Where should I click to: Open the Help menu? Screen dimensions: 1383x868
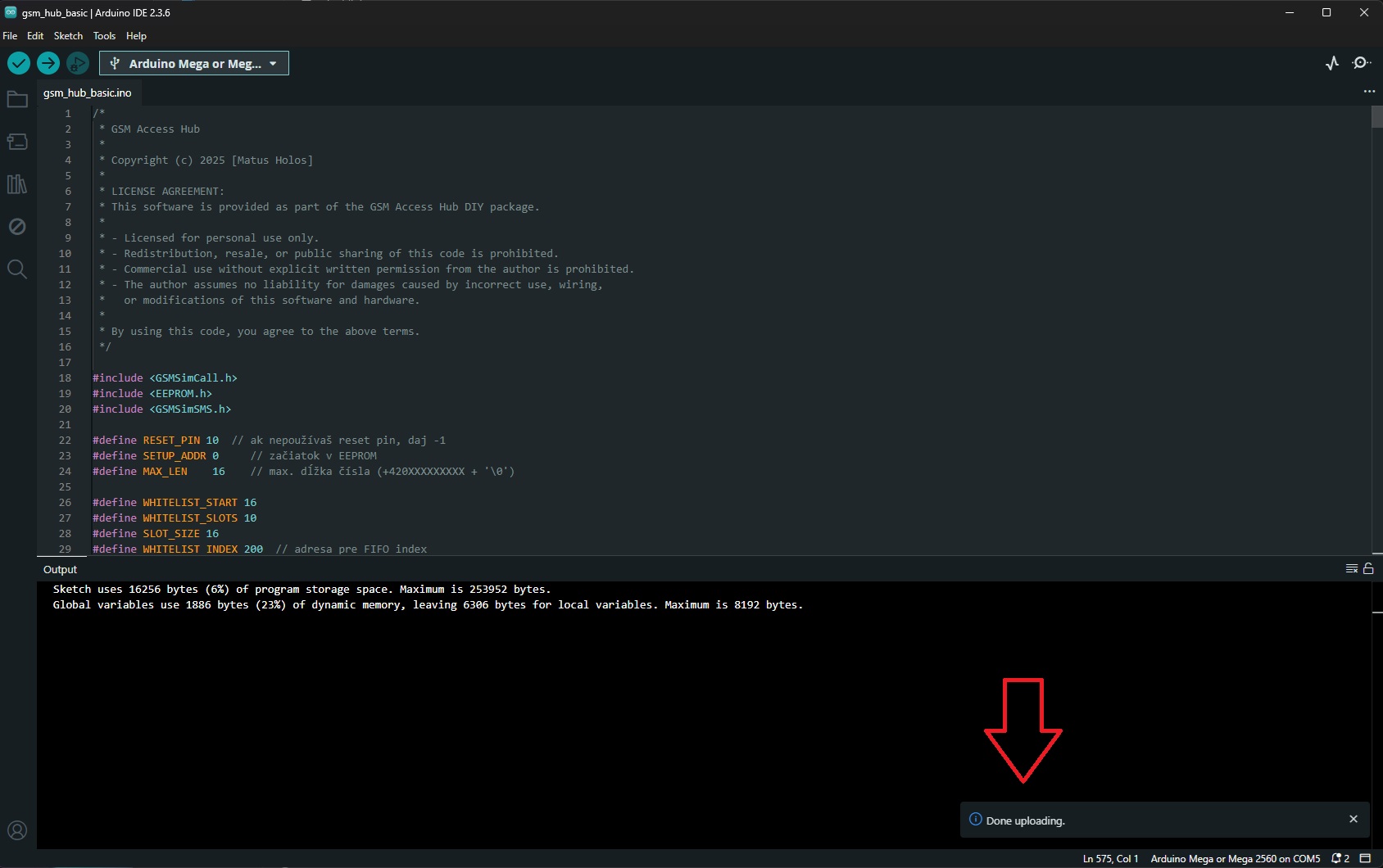coord(136,36)
